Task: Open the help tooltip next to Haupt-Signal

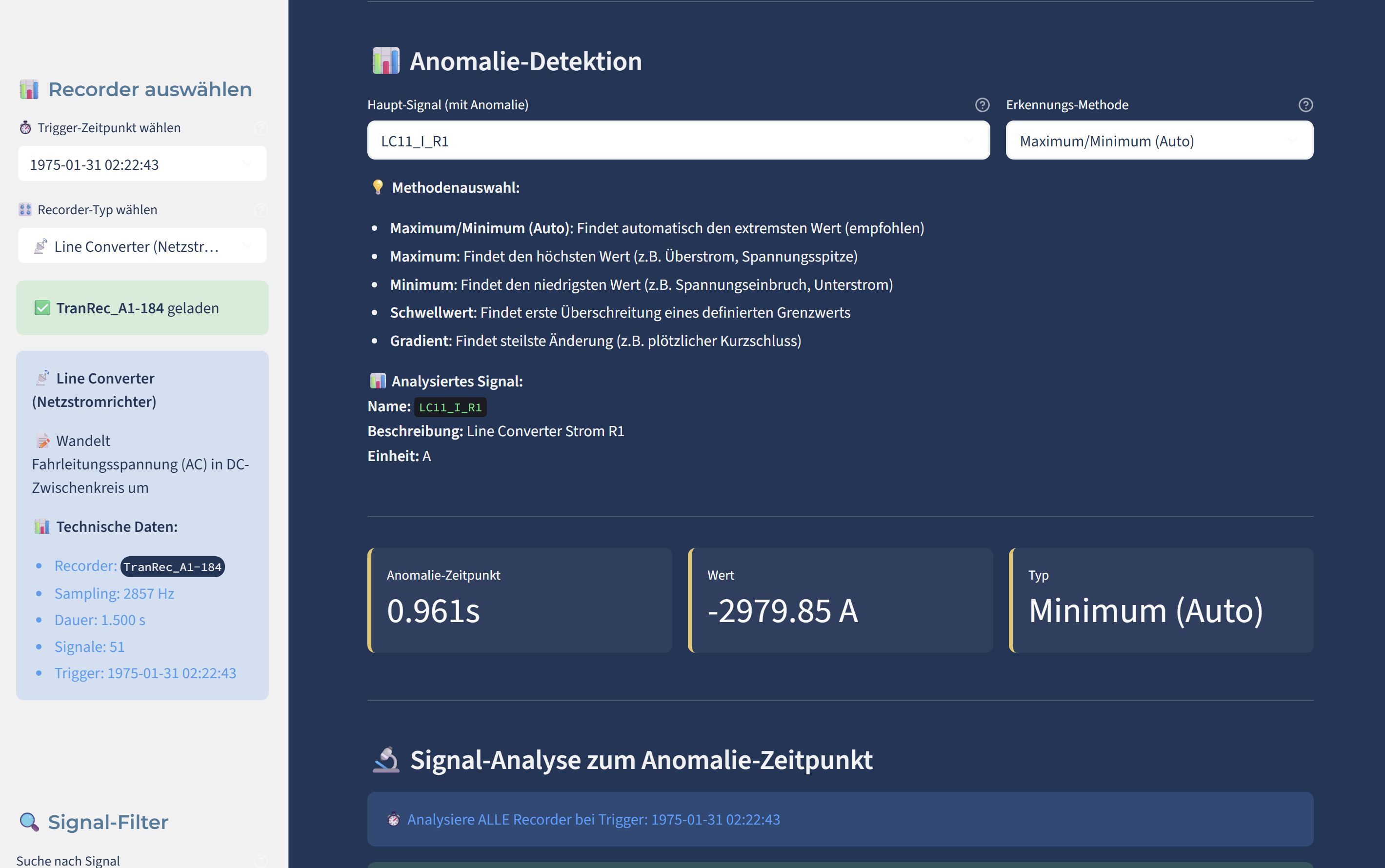Action: 982,104
